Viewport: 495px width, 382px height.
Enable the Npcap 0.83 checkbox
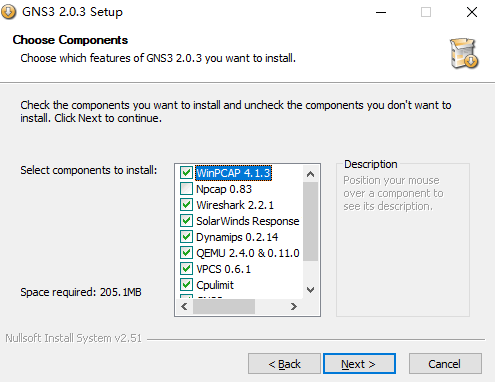186,189
